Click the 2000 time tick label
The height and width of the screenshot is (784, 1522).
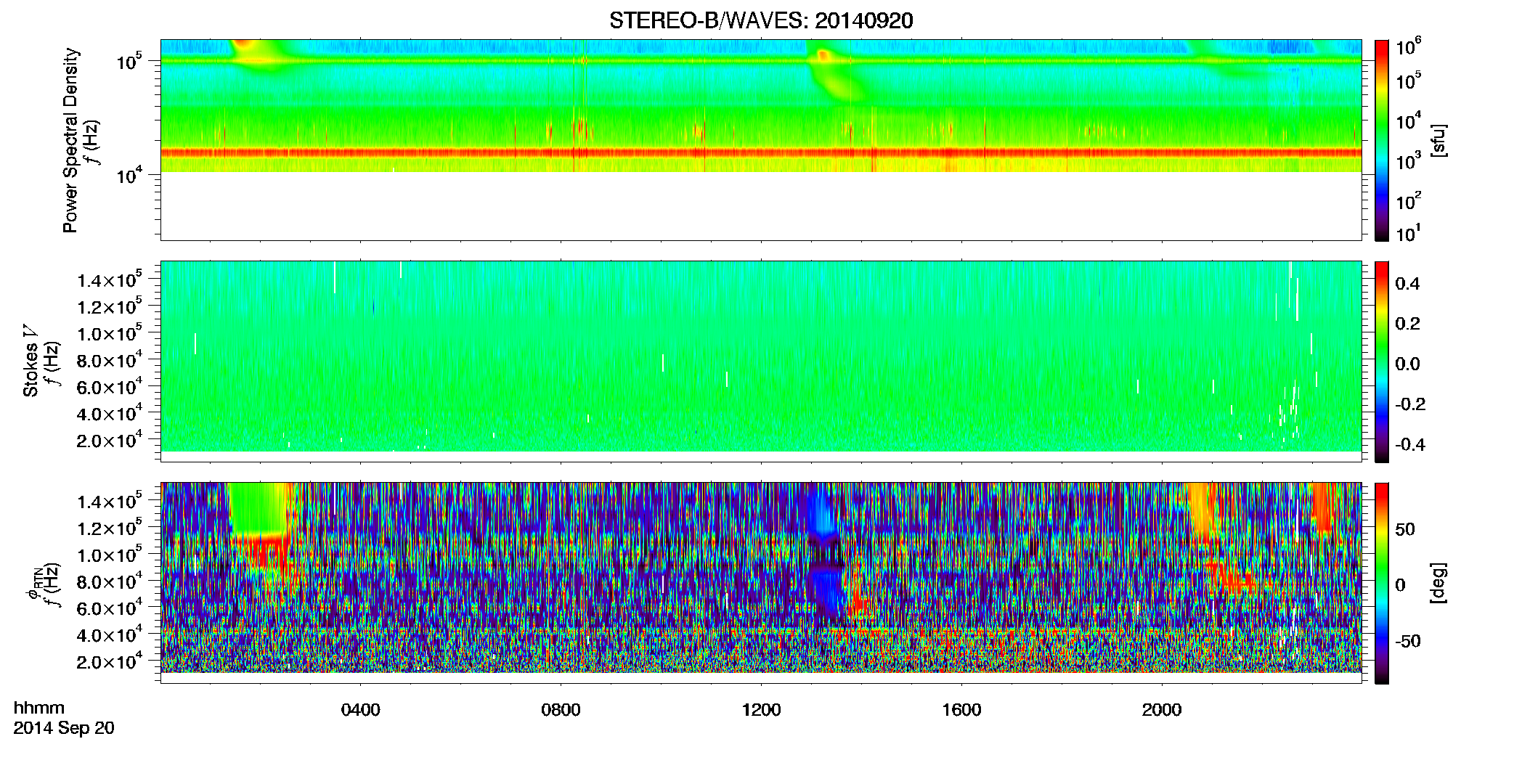tap(1162, 710)
